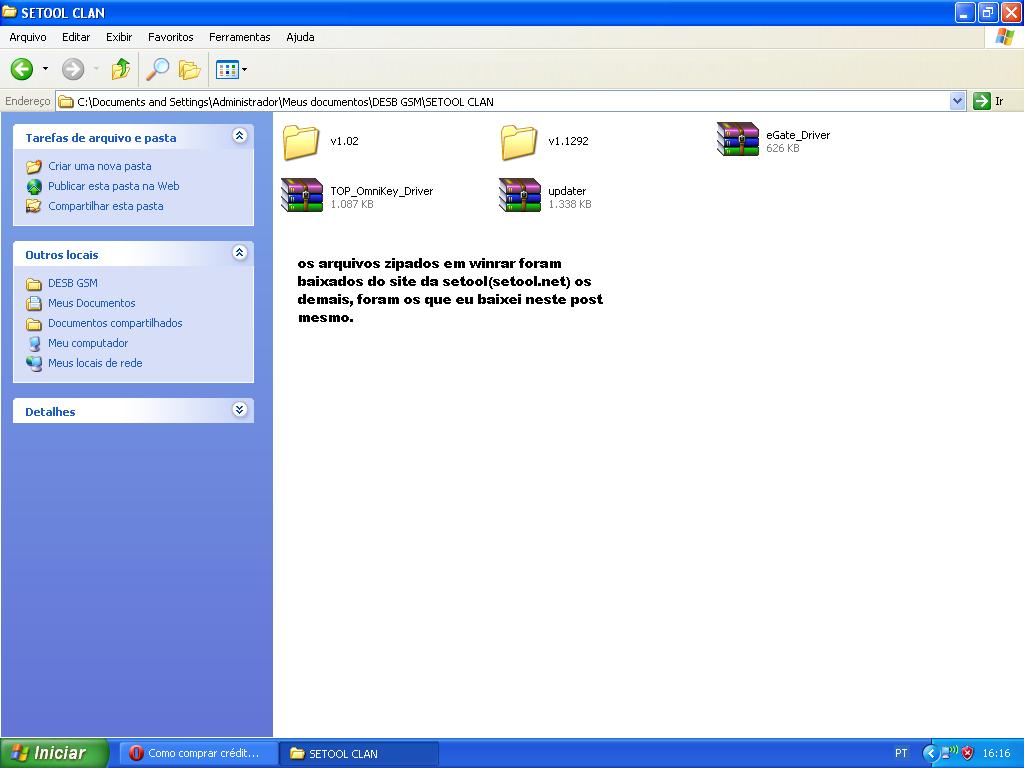The height and width of the screenshot is (768, 1024).
Task: Open the Iniciar start menu
Action: click(x=54, y=753)
